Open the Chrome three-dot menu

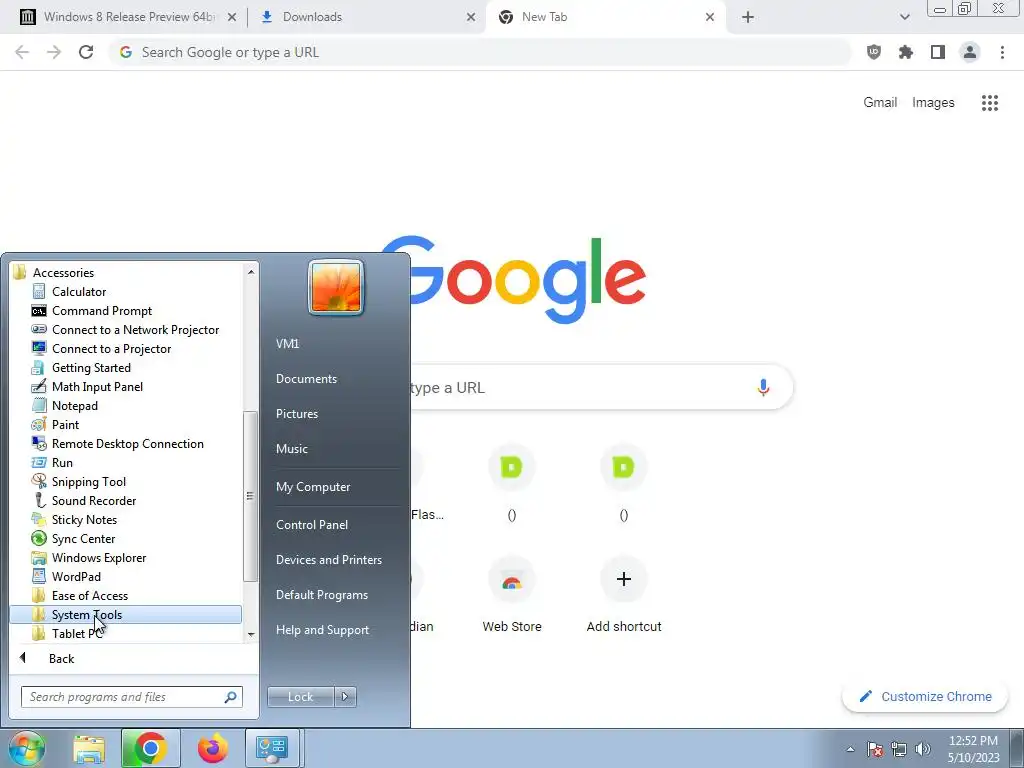[x=1002, y=52]
